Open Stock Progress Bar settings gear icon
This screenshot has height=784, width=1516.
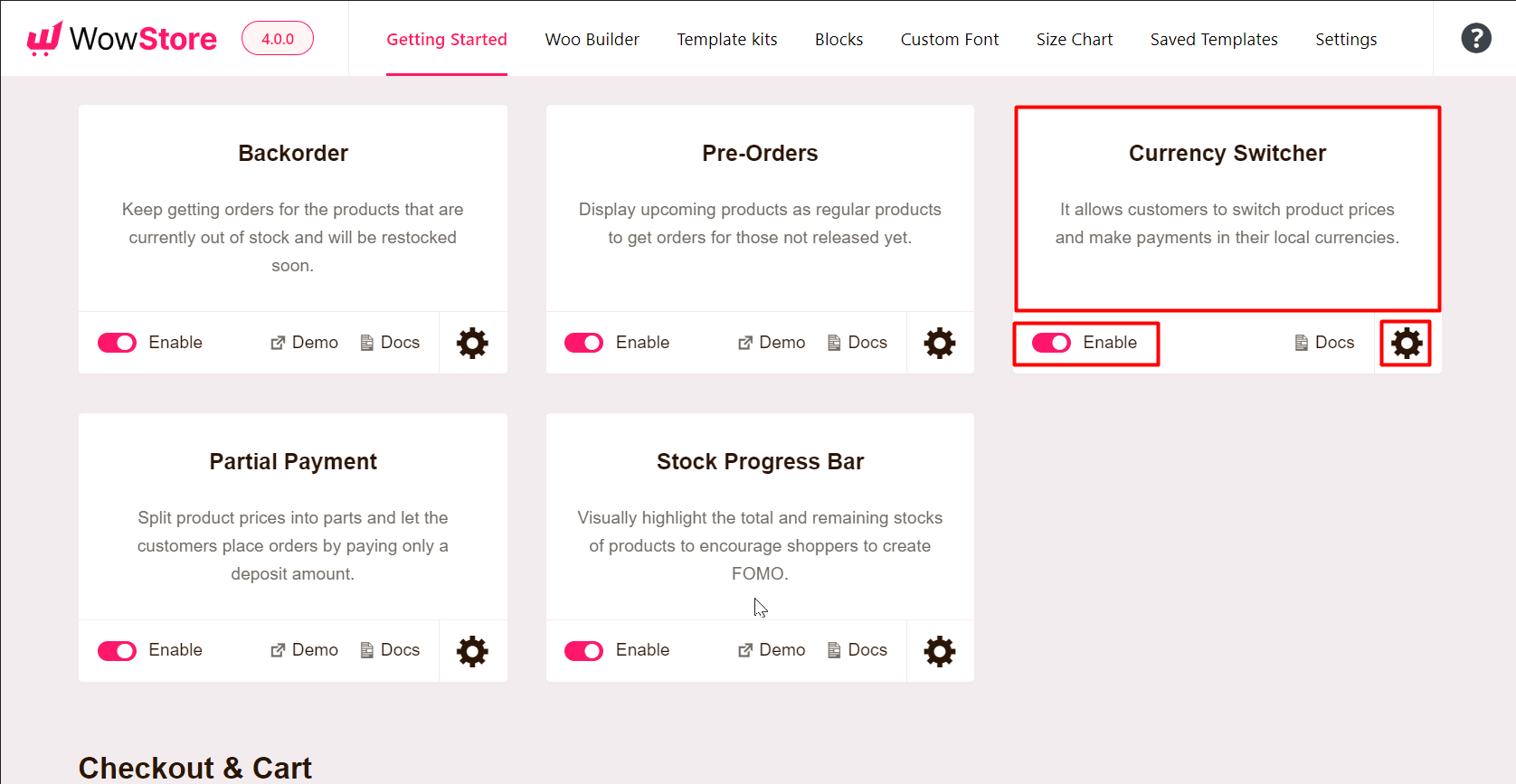coord(939,650)
